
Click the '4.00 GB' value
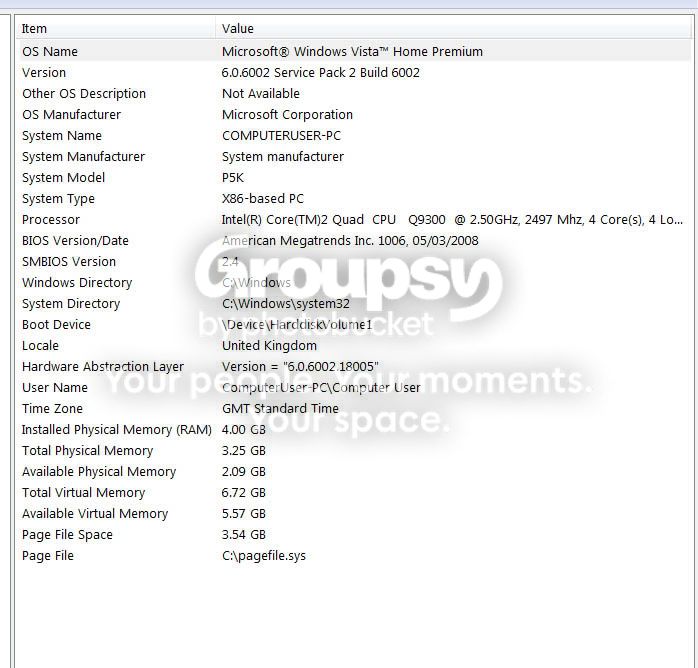click(244, 429)
